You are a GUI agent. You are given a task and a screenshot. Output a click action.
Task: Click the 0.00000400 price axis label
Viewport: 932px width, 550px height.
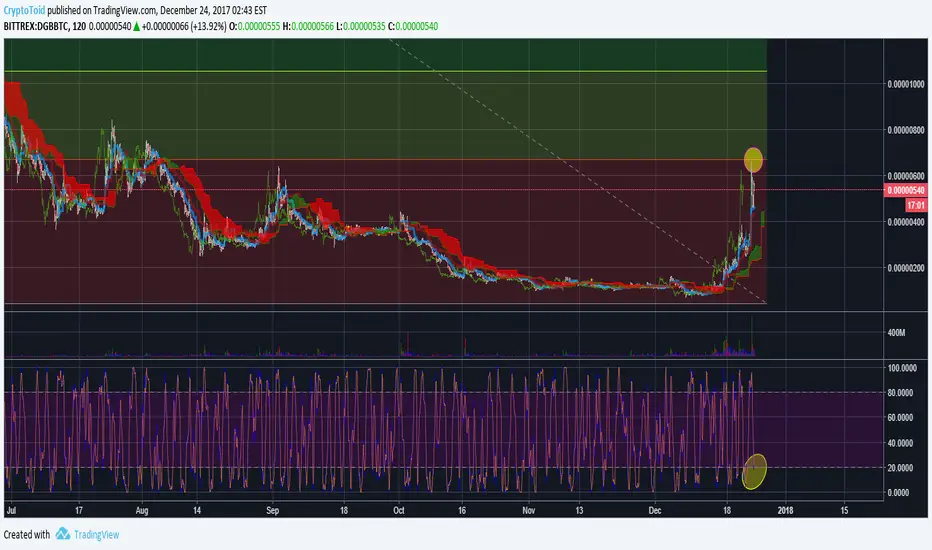[906, 222]
